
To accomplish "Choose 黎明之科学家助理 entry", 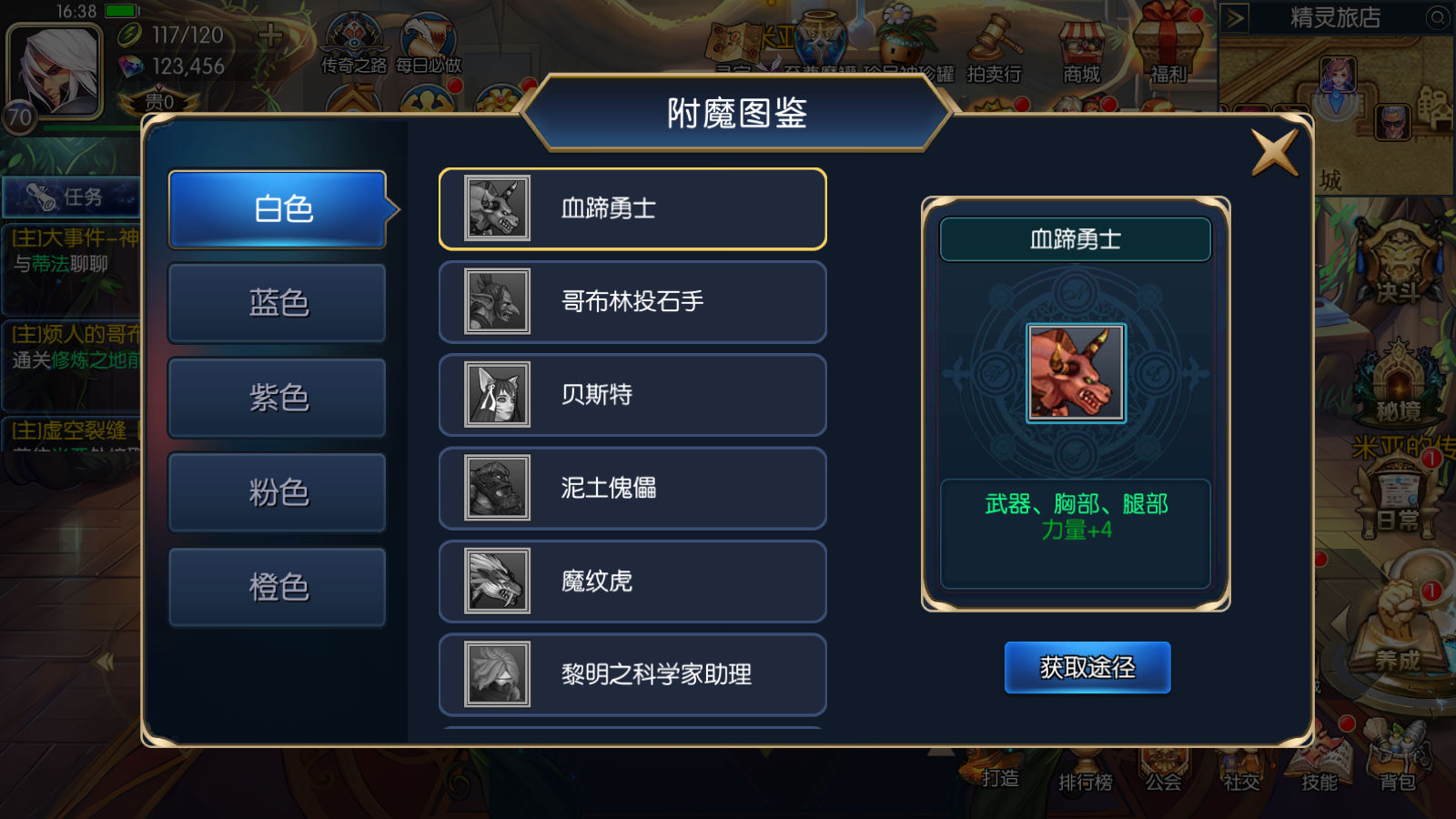I will coord(632,674).
